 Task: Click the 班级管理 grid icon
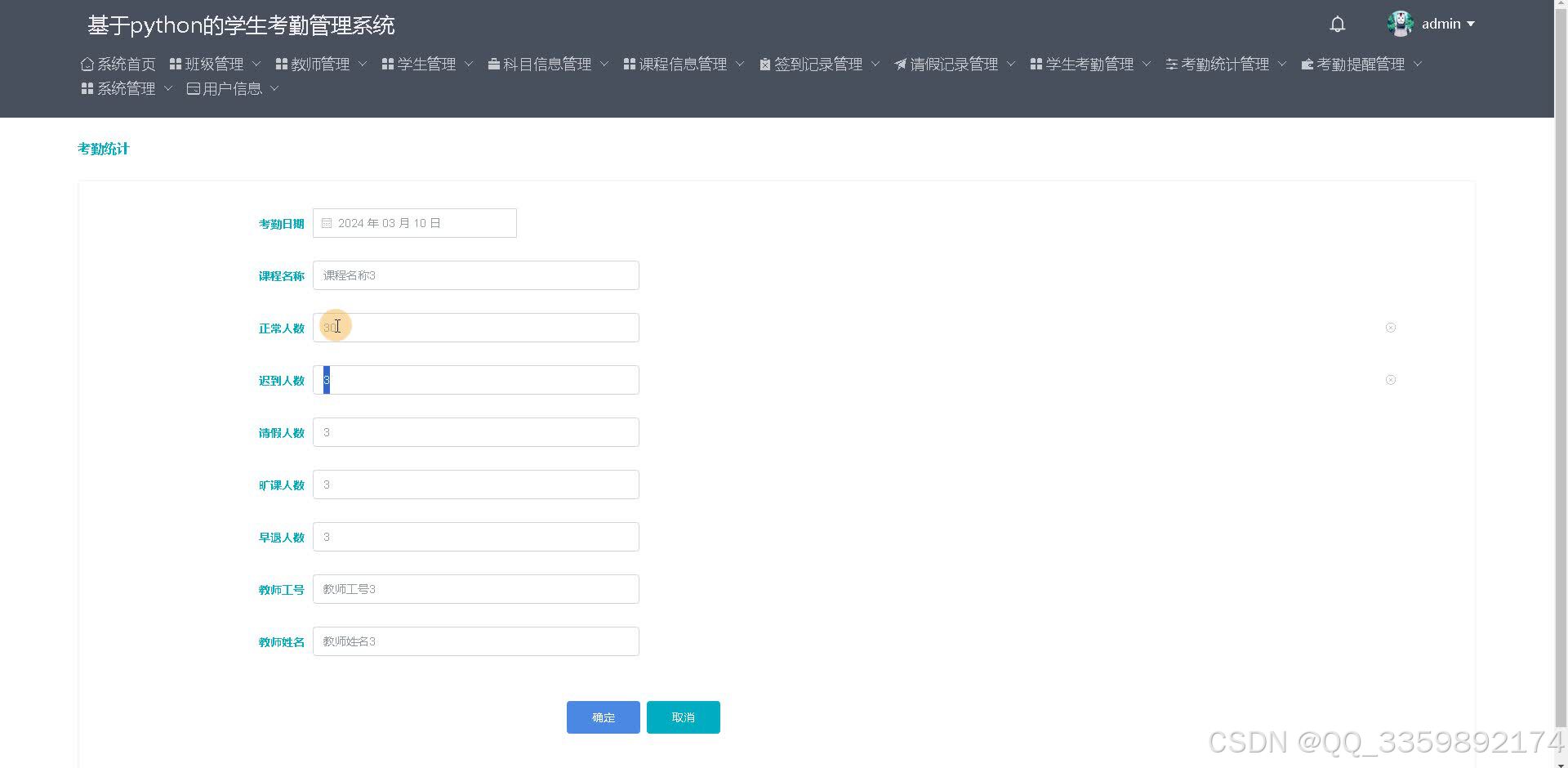[176, 64]
